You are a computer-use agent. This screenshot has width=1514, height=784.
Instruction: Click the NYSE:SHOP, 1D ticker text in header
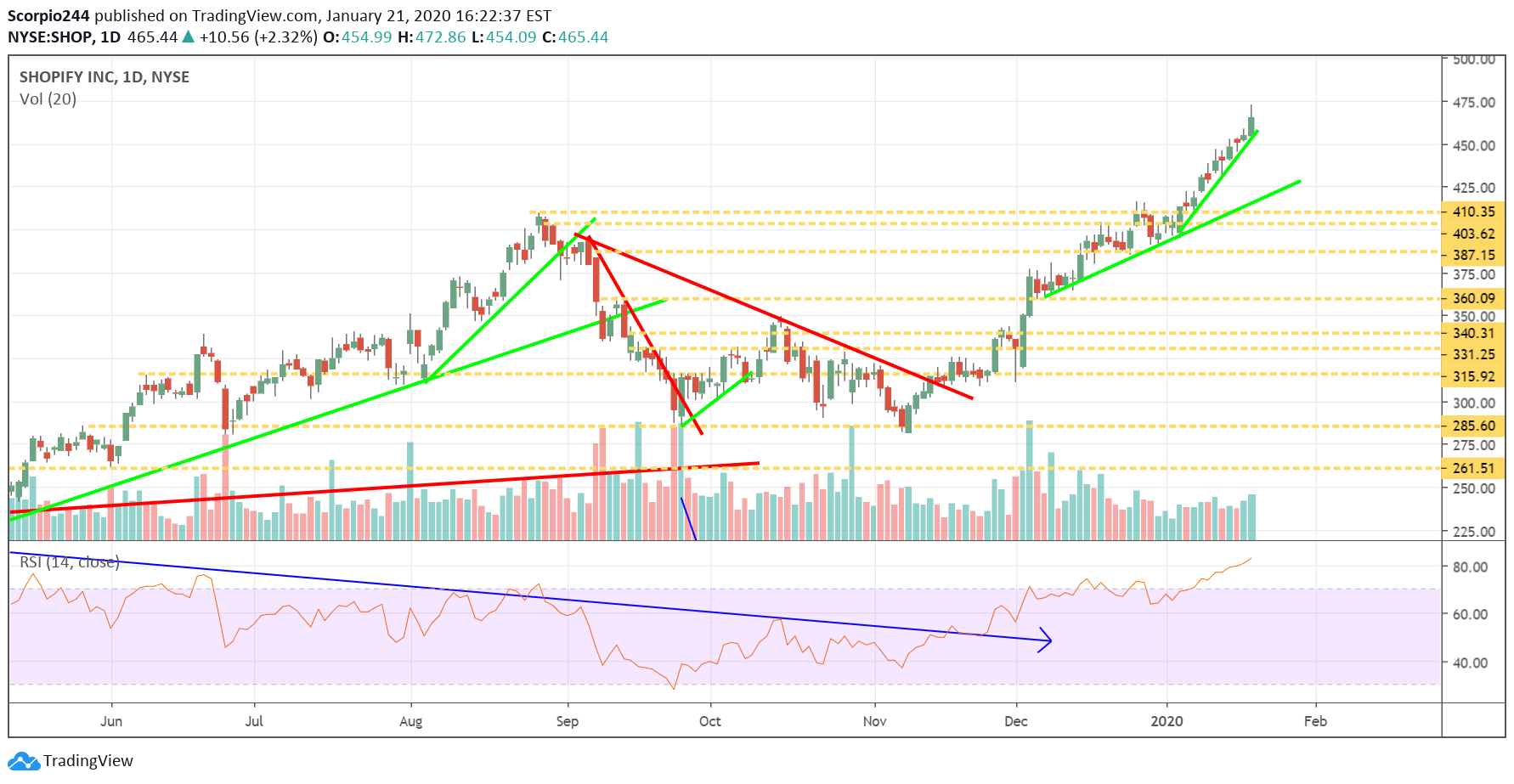(x=65, y=37)
